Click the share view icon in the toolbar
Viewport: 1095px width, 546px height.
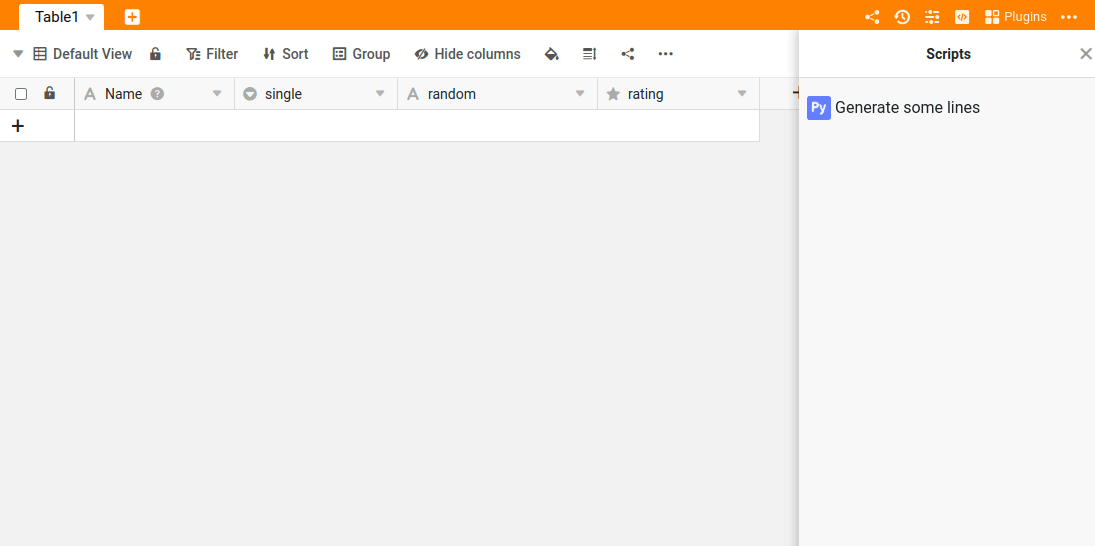(x=628, y=54)
